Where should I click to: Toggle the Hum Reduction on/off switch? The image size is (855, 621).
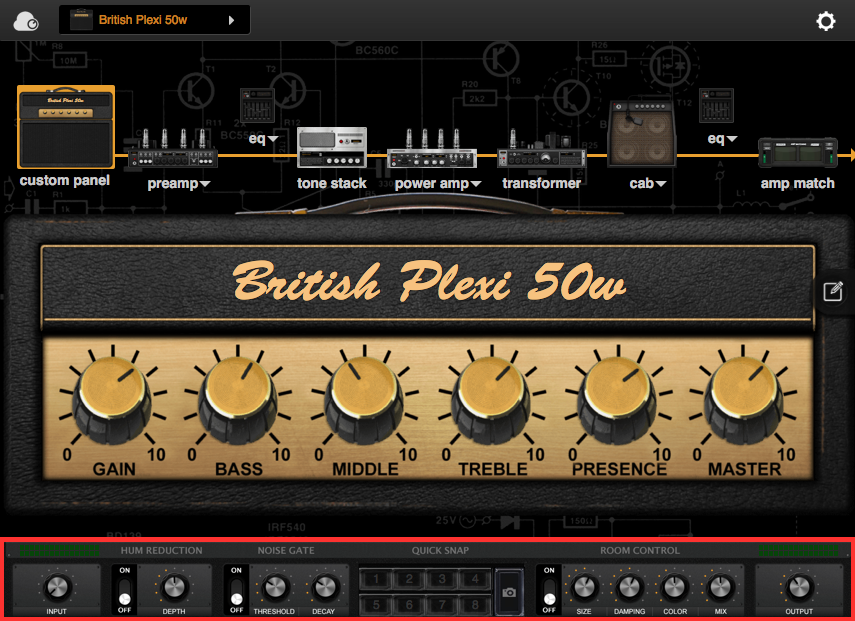[x=125, y=592]
